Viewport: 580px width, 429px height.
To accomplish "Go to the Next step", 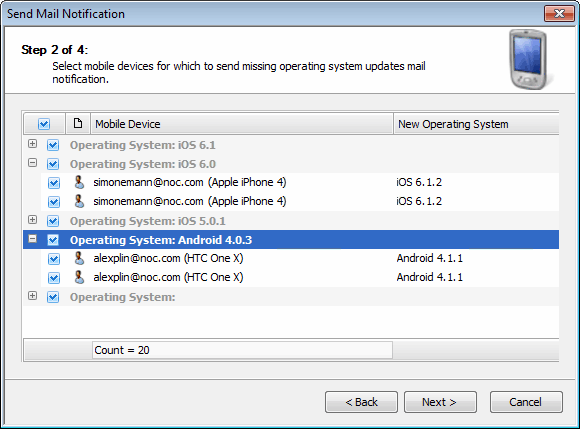I will [x=440, y=402].
